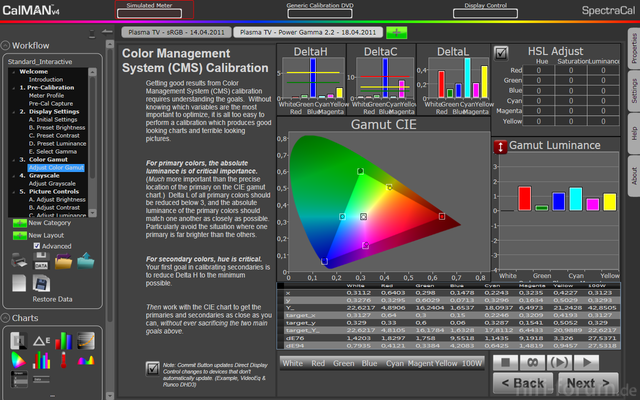The image size is (640, 400).
Task: Click the infinity continuous read button
Action: click(x=532, y=362)
